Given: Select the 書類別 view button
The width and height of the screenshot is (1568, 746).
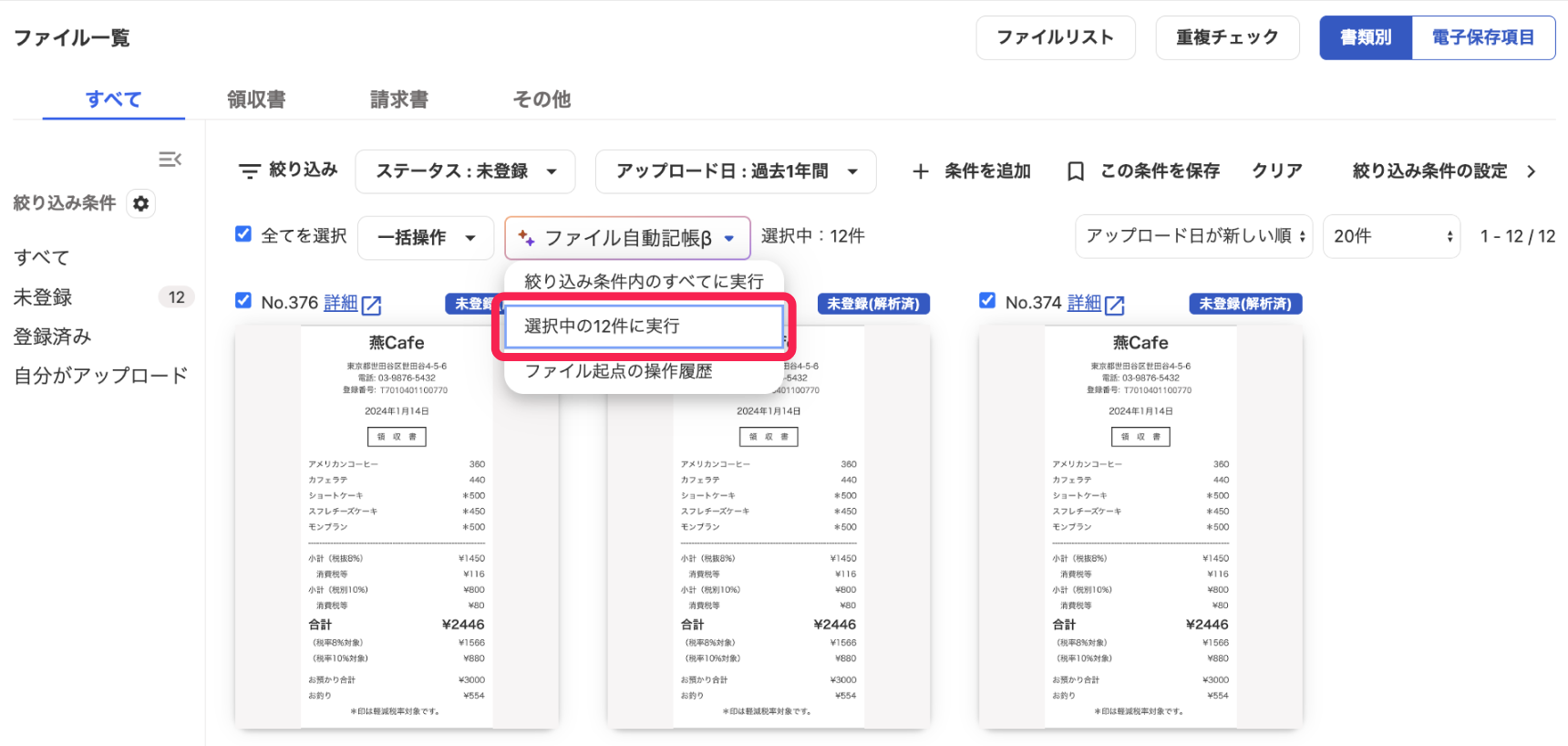Looking at the screenshot, I should (1366, 37).
